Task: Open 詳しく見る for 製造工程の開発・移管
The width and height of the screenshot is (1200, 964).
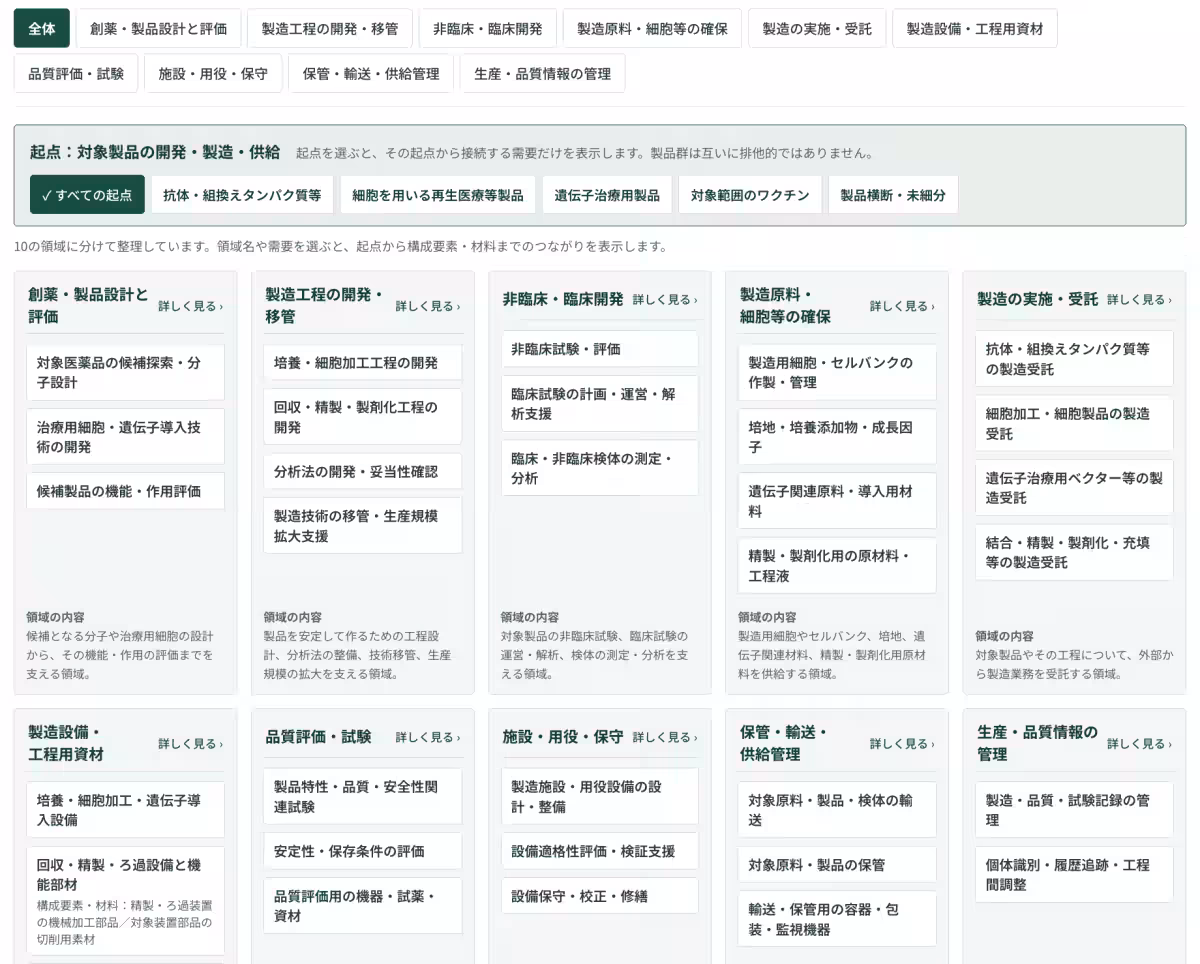Action: (428, 306)
